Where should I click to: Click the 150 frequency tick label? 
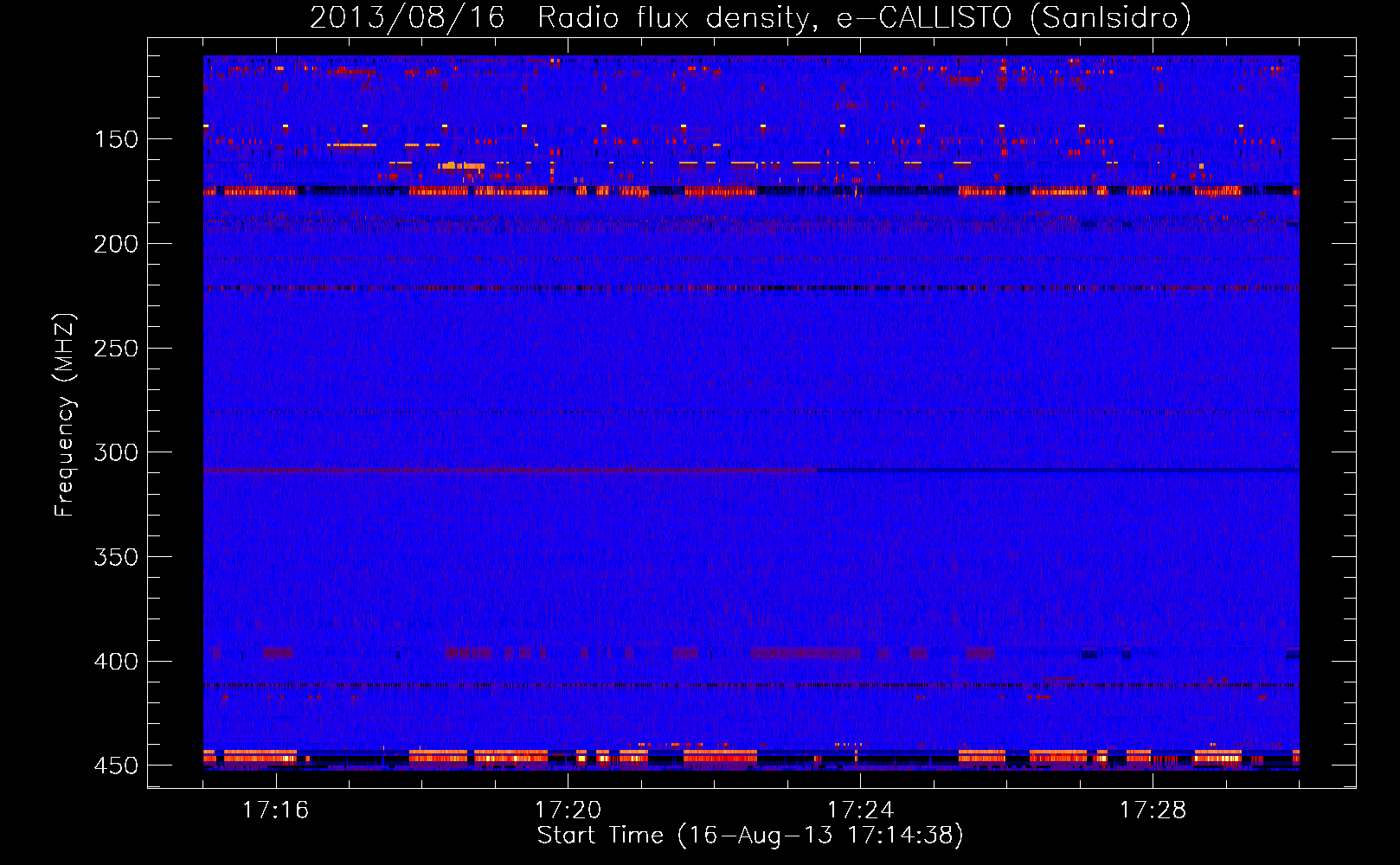click(116, 139)
